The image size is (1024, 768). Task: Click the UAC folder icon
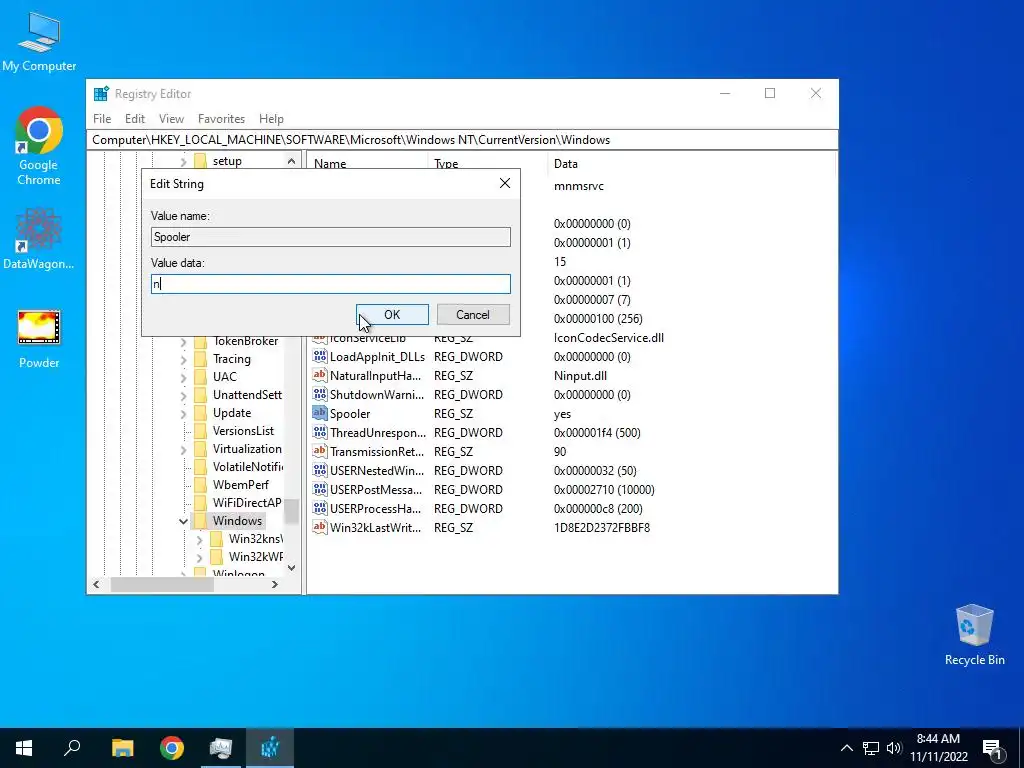[x=200, y=377]
